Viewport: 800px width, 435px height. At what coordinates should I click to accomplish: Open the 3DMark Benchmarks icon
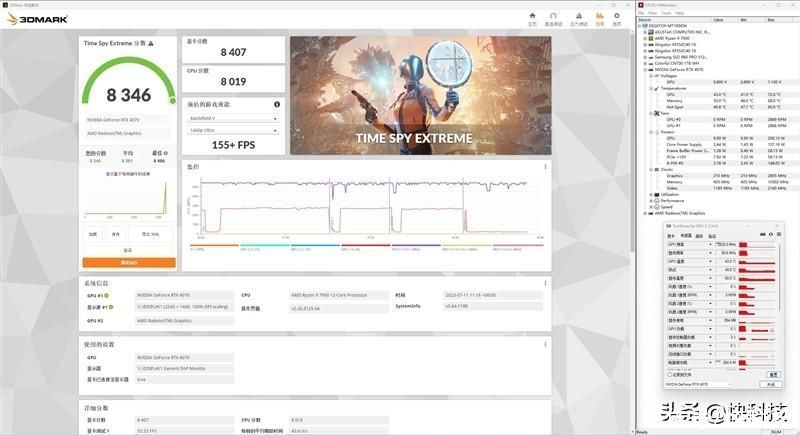click(x=553, y=16)
